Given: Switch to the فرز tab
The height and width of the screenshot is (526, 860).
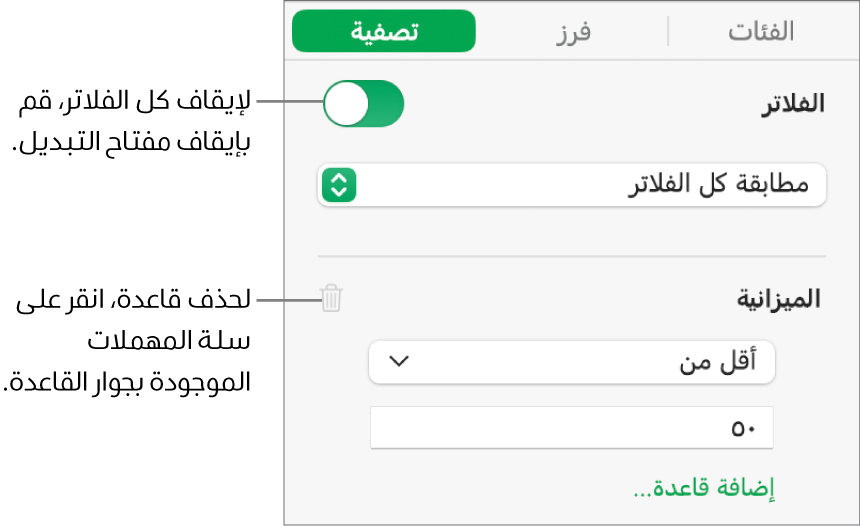Looking at the screenshot, I should tap(573, 31).
